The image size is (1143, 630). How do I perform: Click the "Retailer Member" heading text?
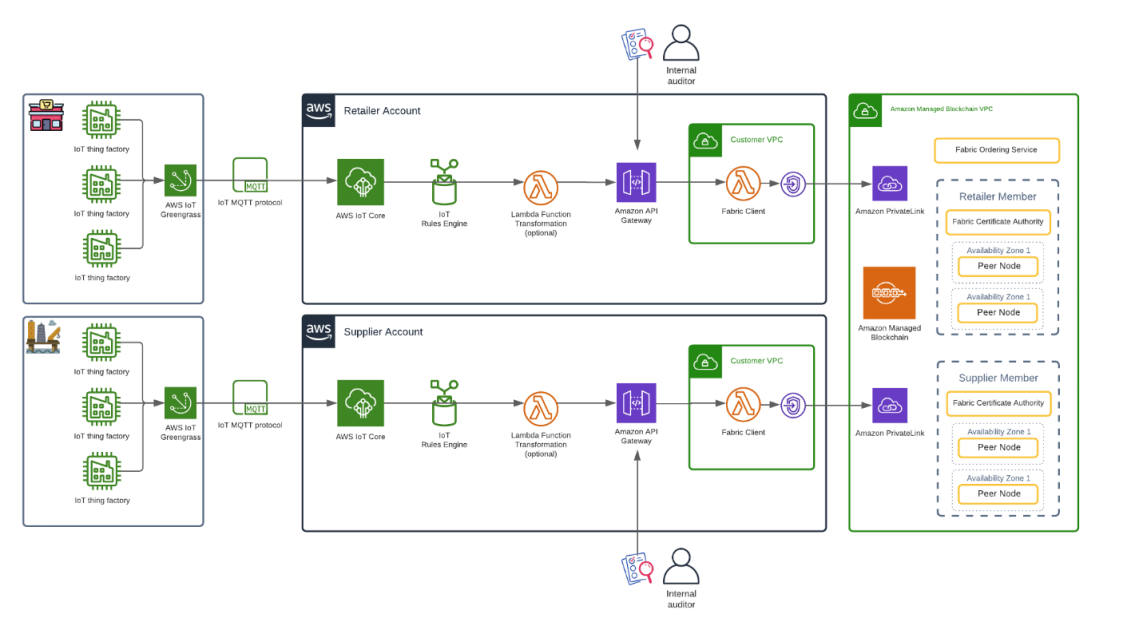pyautogui.click(x=998, y=197)
